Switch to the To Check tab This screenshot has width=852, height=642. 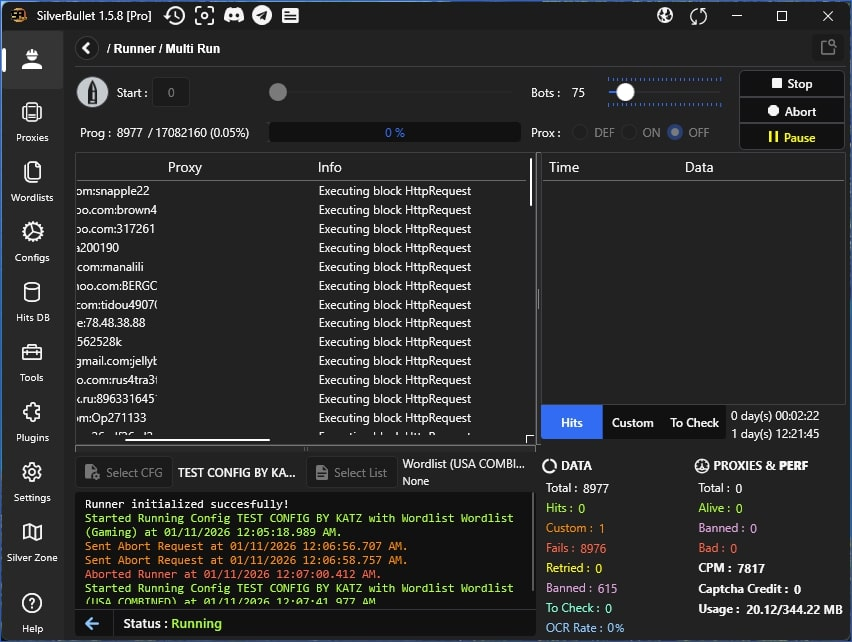(694, 422)
